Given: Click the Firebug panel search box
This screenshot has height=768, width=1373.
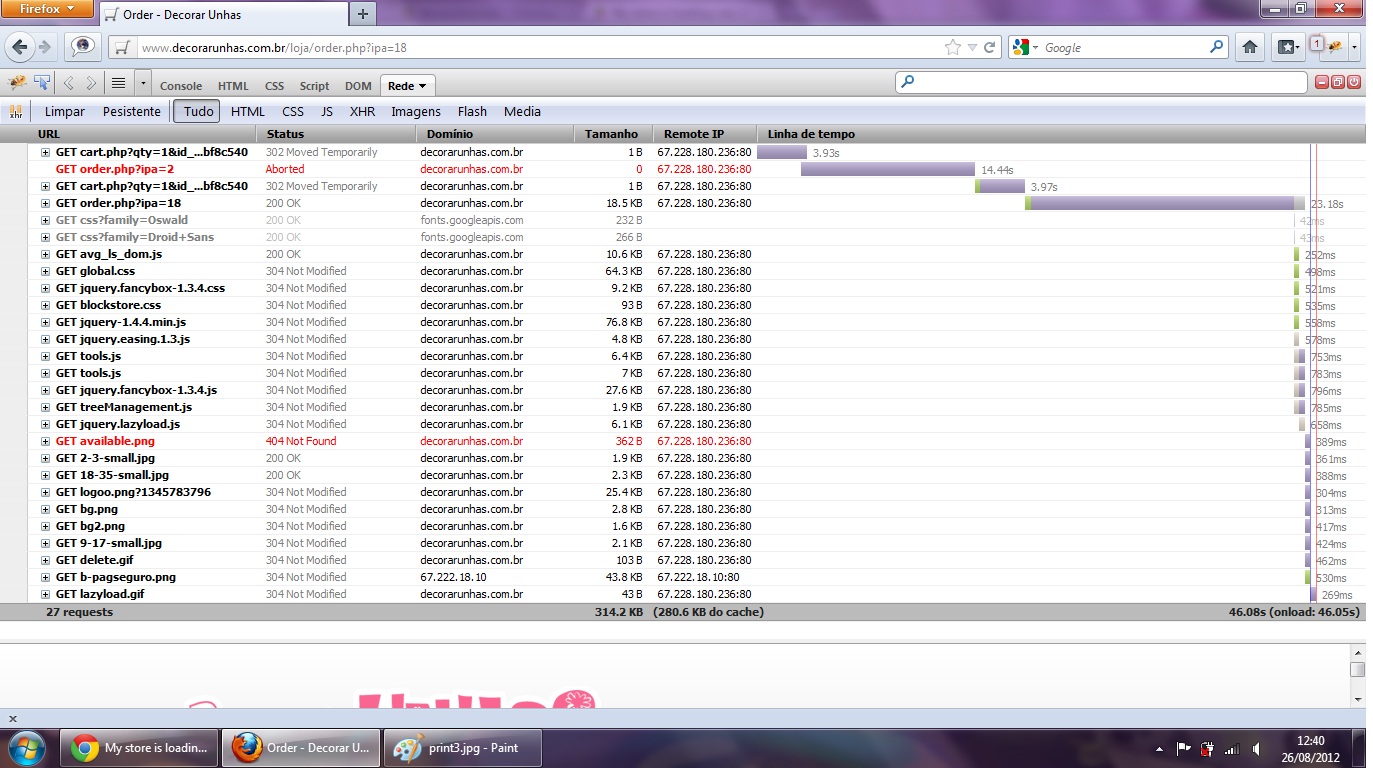Looking at the screenshot, I should (x=1101, y=83).
